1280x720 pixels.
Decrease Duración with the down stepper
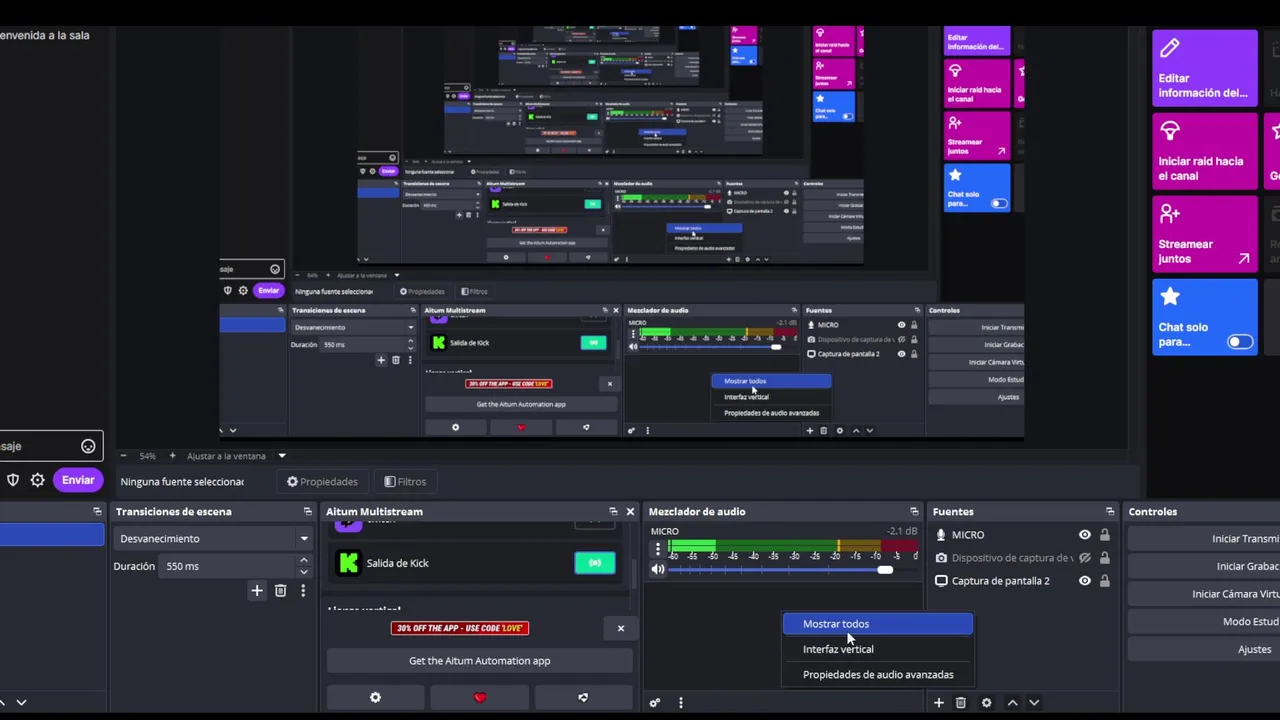click(x=304, y=572)
